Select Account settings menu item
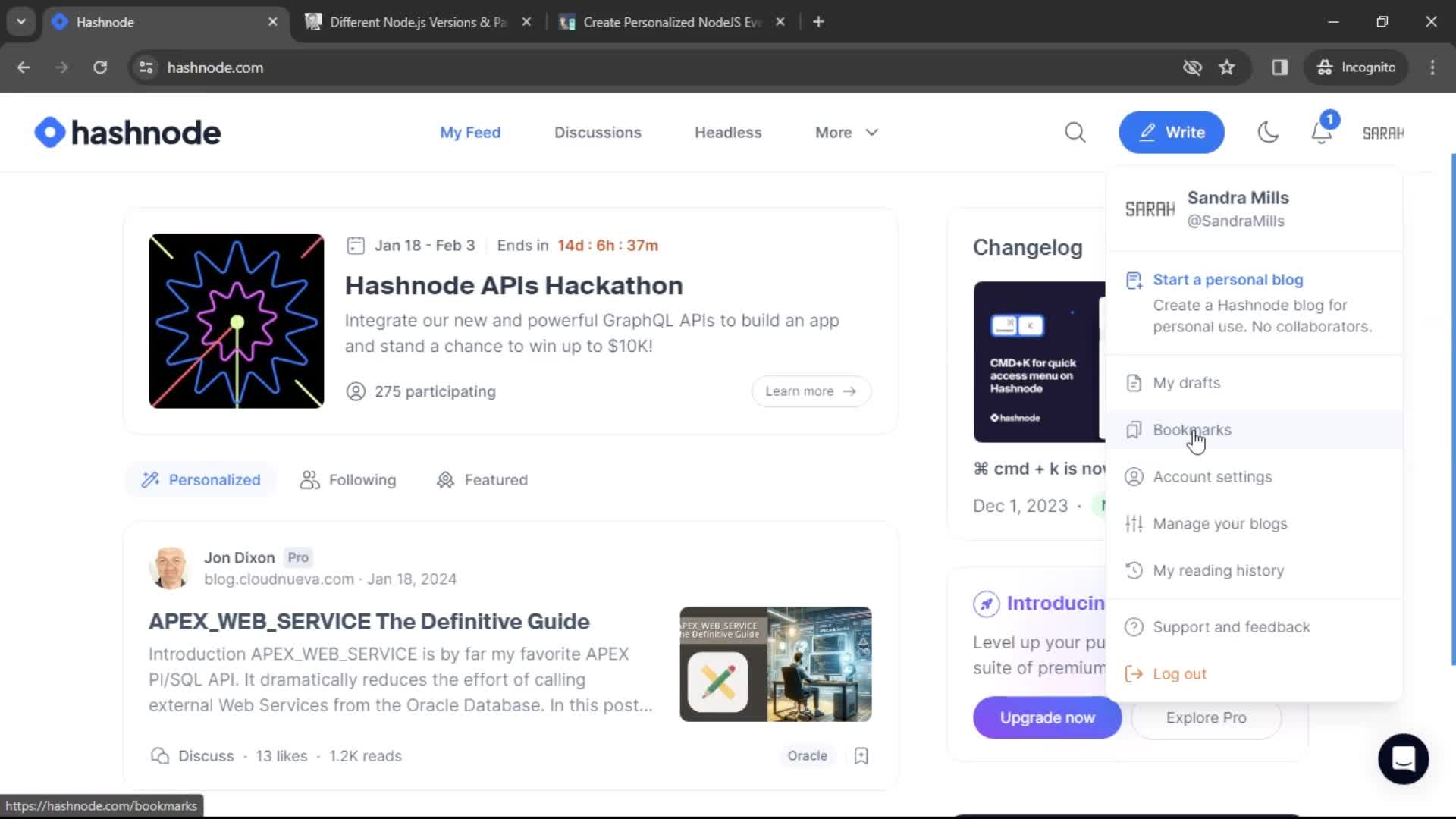Screen dimensions: 1456x819 pos(1212,476)
